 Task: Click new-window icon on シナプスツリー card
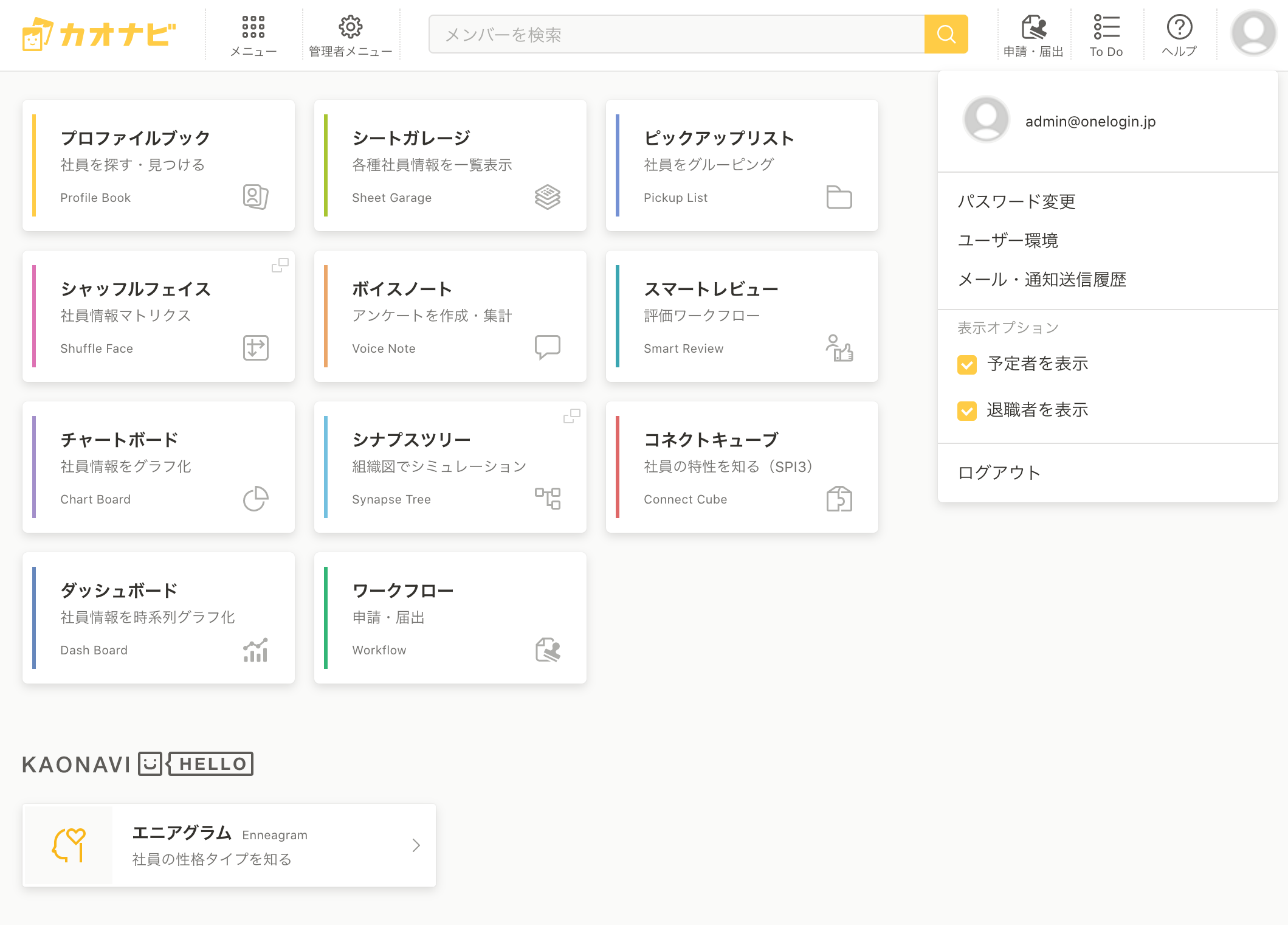[572, 416]
